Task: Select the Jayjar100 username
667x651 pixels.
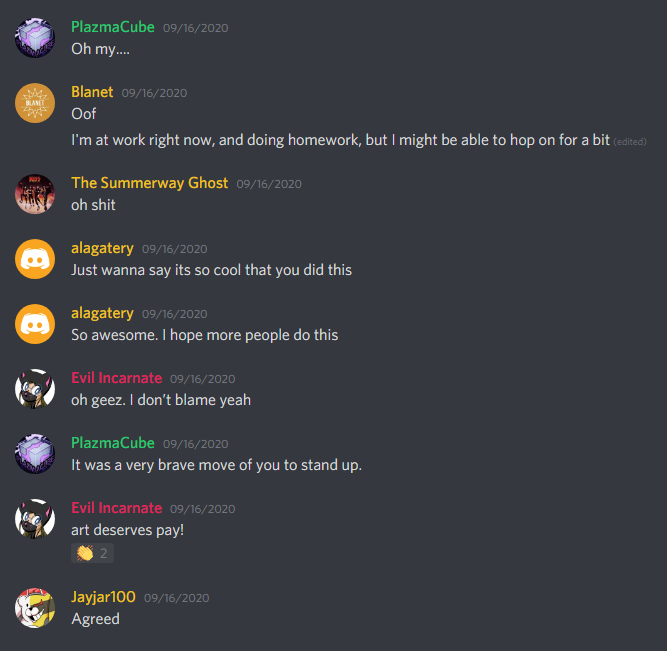Action: coord(103,597)
